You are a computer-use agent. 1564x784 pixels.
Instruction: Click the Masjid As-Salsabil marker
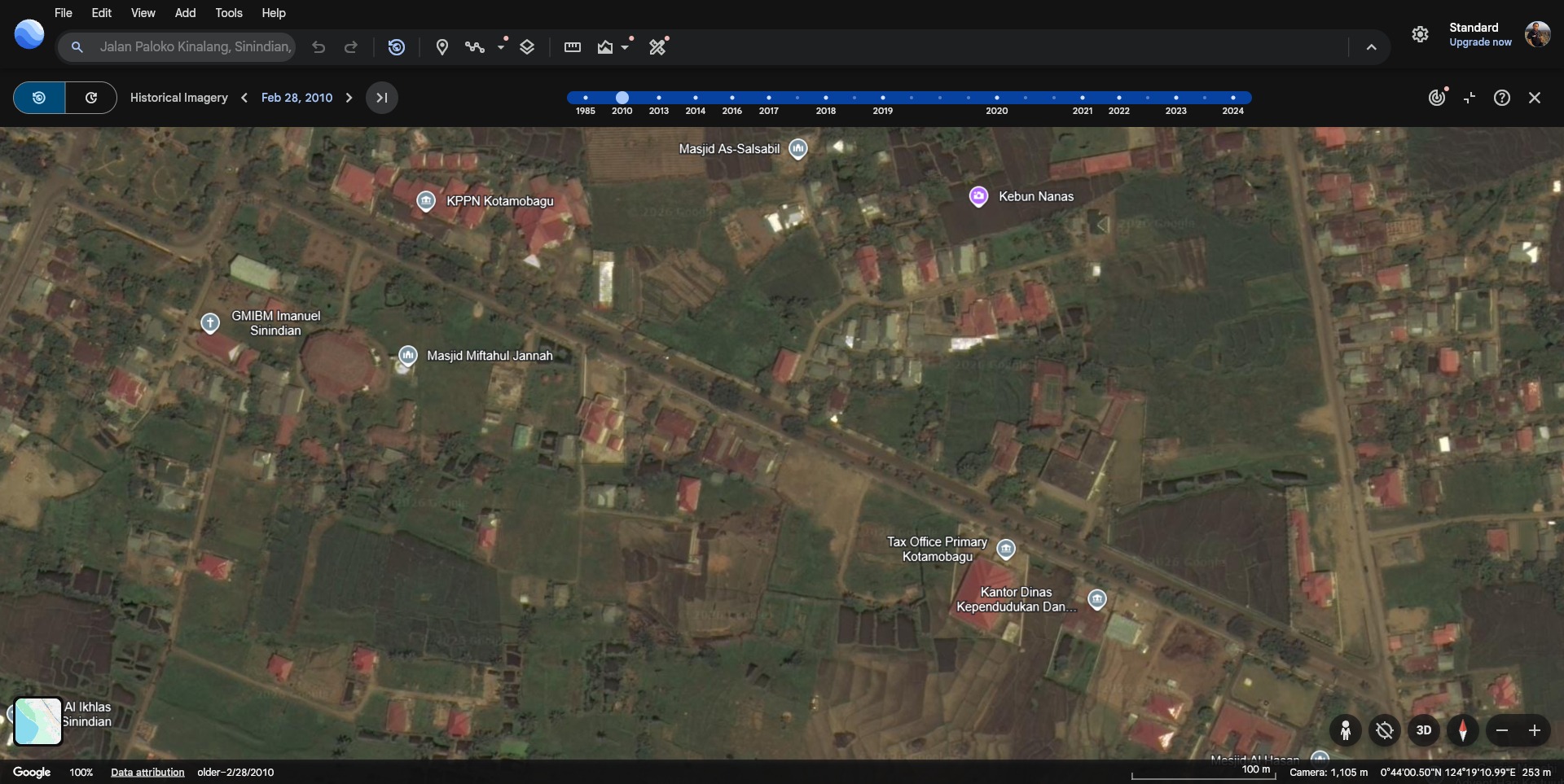pos(798,149)
